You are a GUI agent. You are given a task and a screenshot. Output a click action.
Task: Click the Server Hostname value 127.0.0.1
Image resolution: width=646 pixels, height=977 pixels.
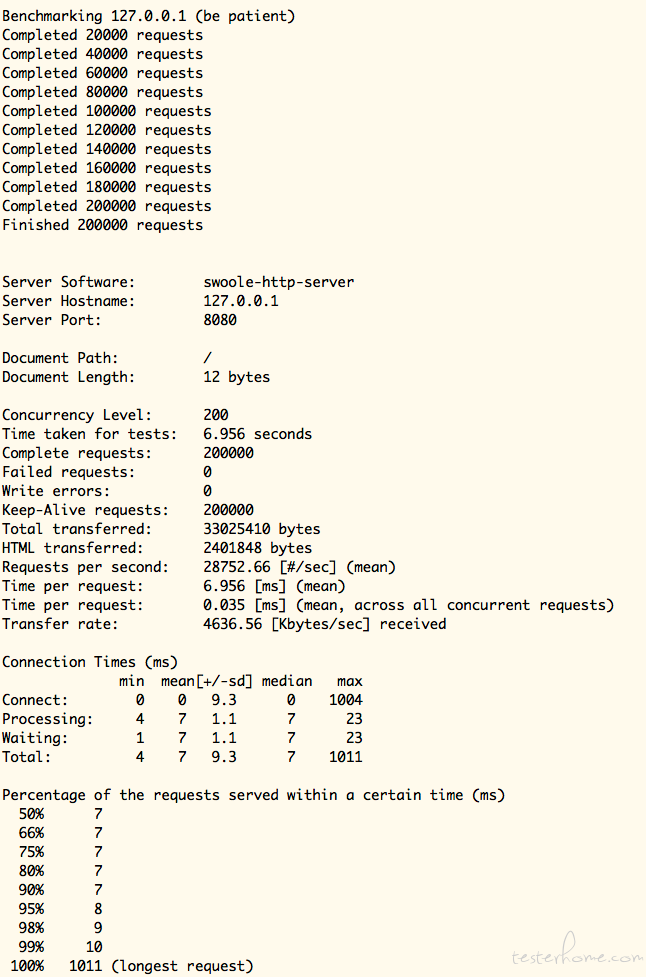pos(240,301)
